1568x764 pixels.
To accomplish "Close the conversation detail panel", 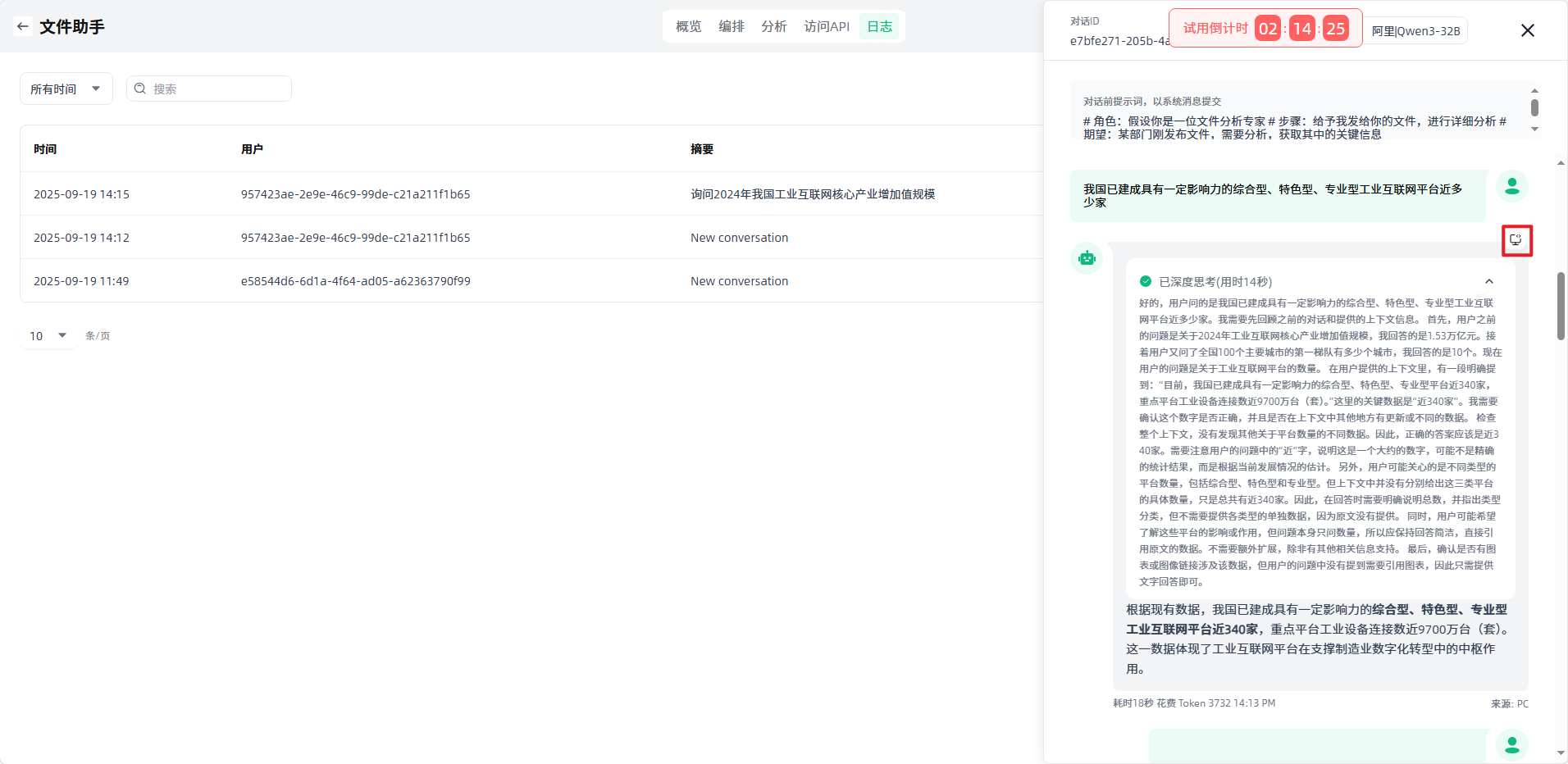I will click(x=1527, y=30).
